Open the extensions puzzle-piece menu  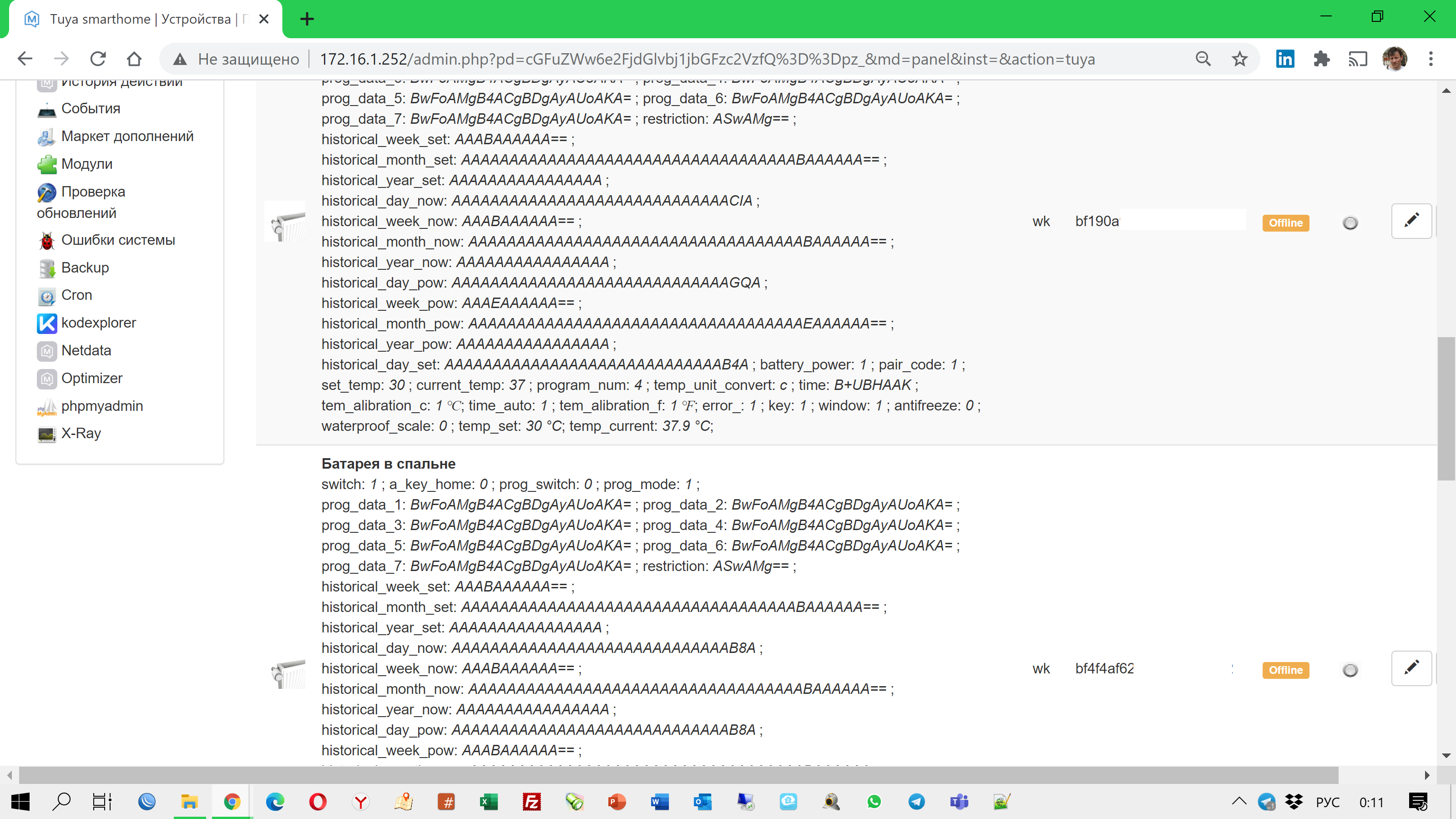click(x=1322, y=58)
